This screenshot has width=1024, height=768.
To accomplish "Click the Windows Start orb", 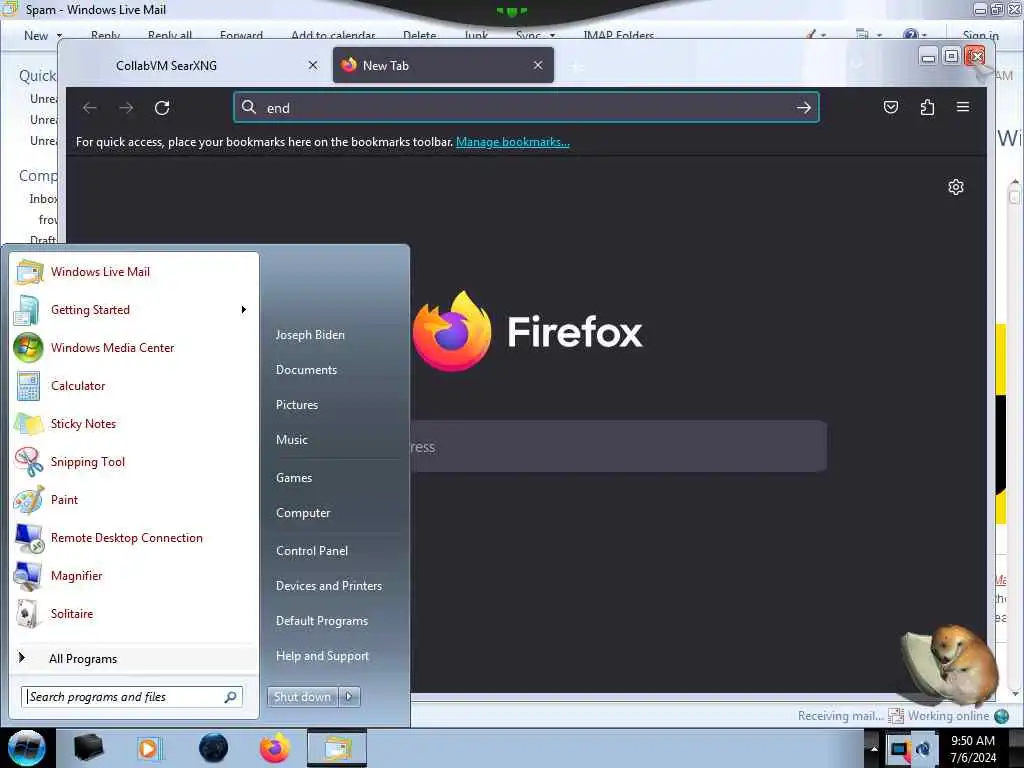I will [x=26, y=748].
